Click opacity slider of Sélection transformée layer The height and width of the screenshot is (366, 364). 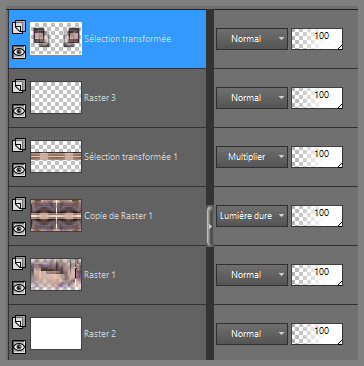pyautogui.click(x=317, y=39)
